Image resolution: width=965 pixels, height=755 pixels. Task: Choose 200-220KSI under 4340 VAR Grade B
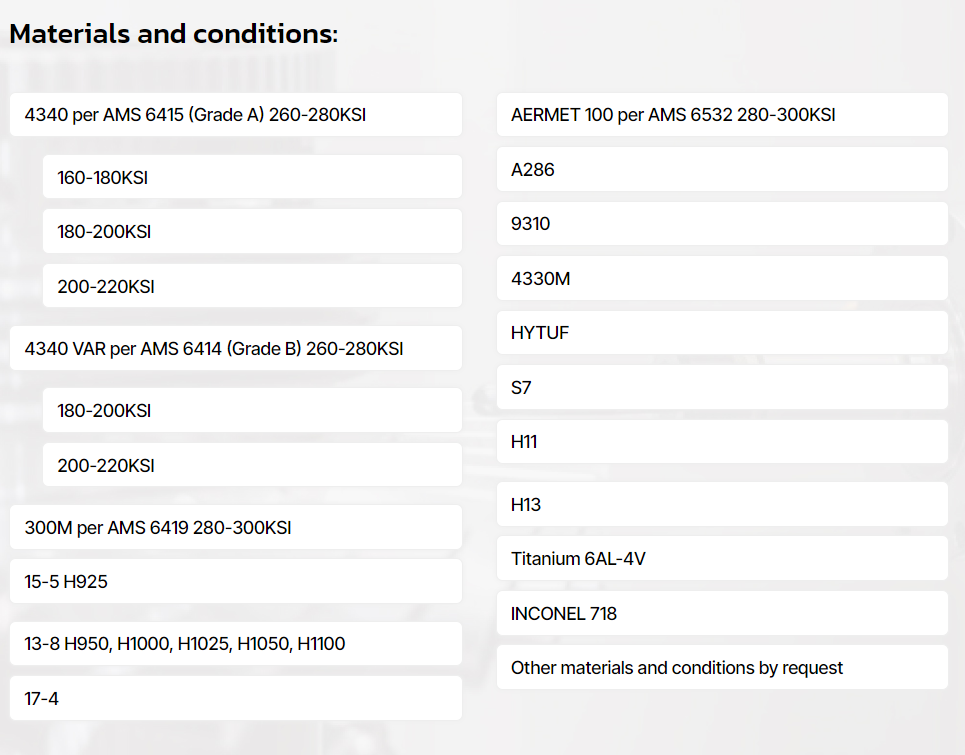[x=252, y=465]
